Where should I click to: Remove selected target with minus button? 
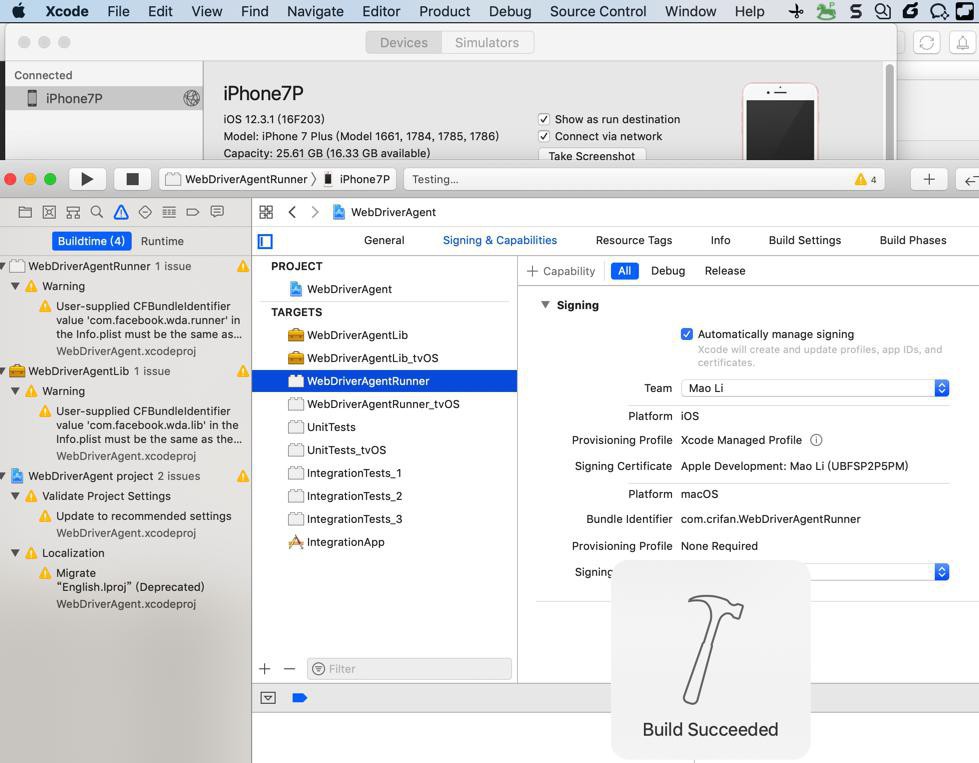289,669
